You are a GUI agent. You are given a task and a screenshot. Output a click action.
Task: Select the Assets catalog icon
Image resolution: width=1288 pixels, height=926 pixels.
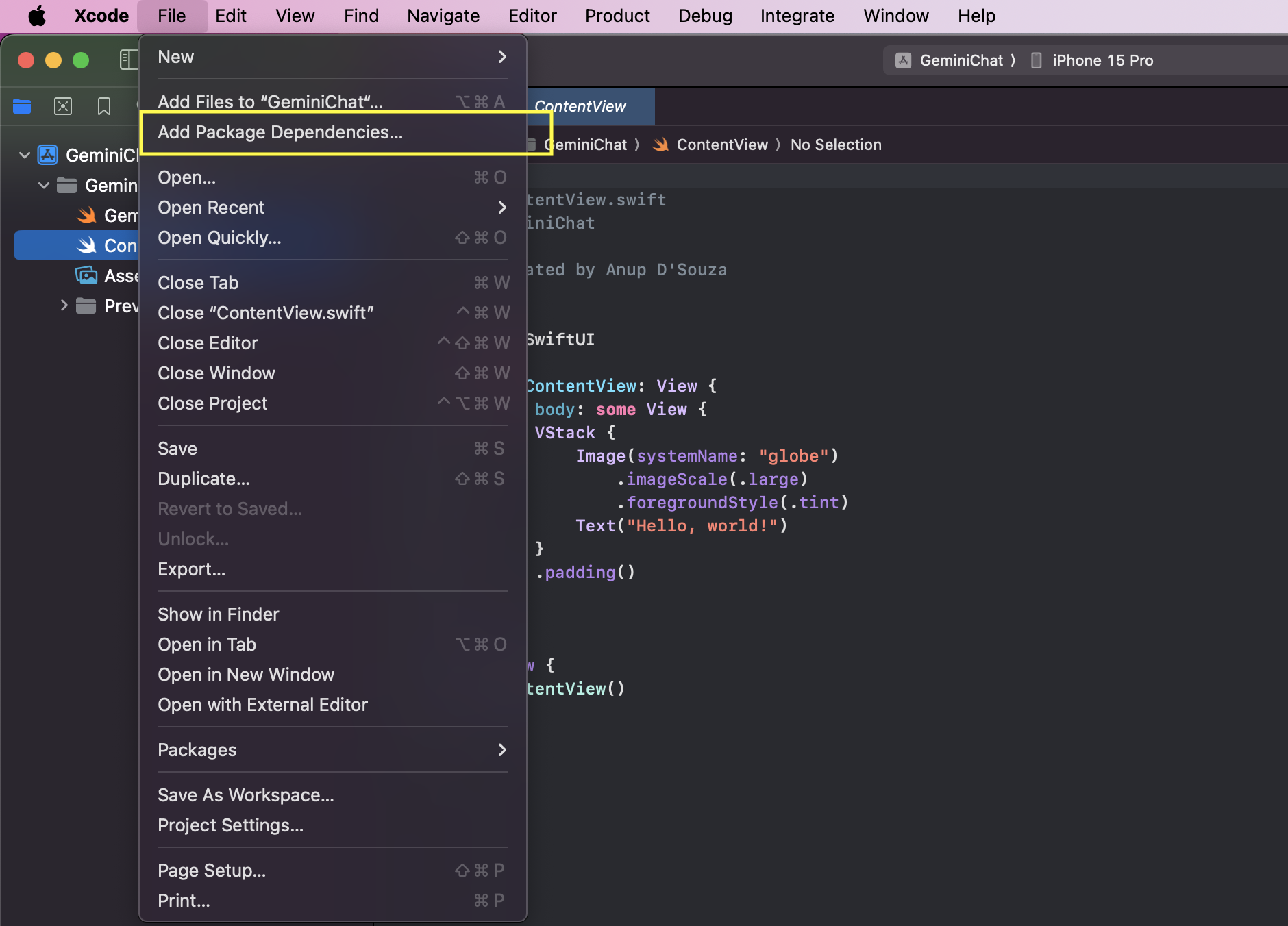click(86, 276)
